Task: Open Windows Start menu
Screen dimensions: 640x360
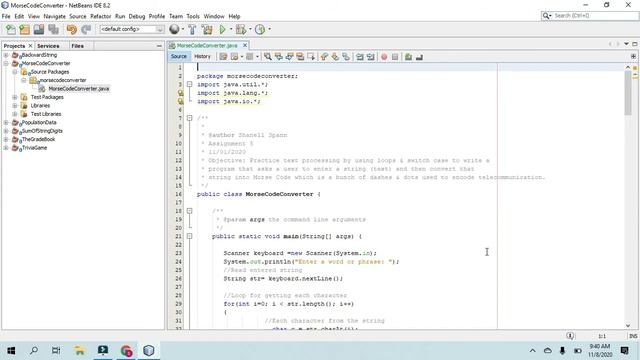Action: click(x=11, y=350)
